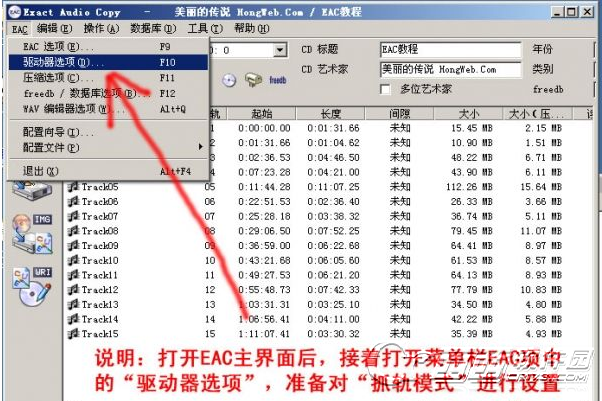Choose 压缩选项(C)... menu entry
Viewport: 602px width, 401px height.
pyautogui.click(x=108, y=78)
